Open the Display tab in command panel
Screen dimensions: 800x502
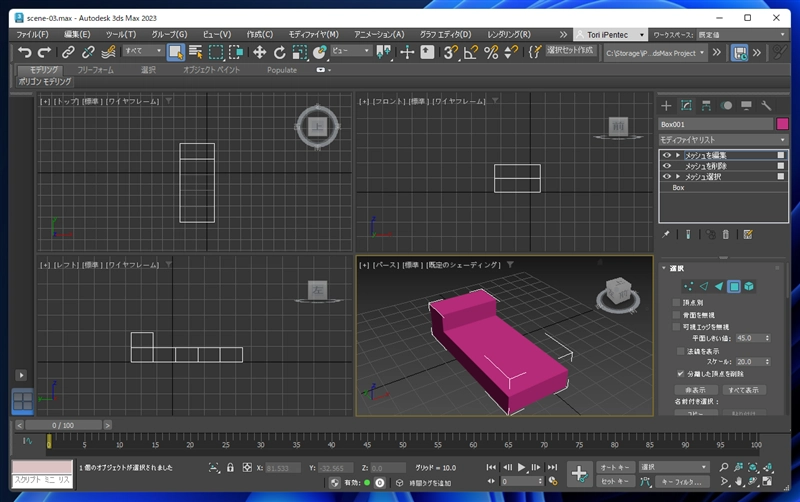746,106
